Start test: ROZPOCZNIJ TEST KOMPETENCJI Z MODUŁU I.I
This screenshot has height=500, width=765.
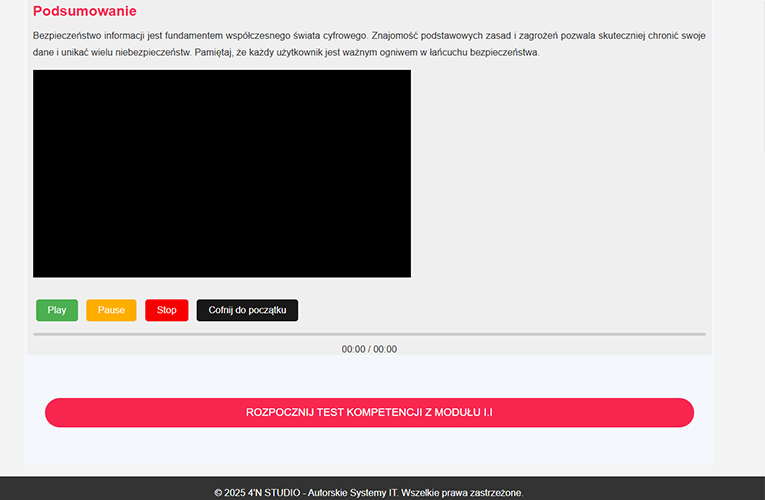click(369, 413)
